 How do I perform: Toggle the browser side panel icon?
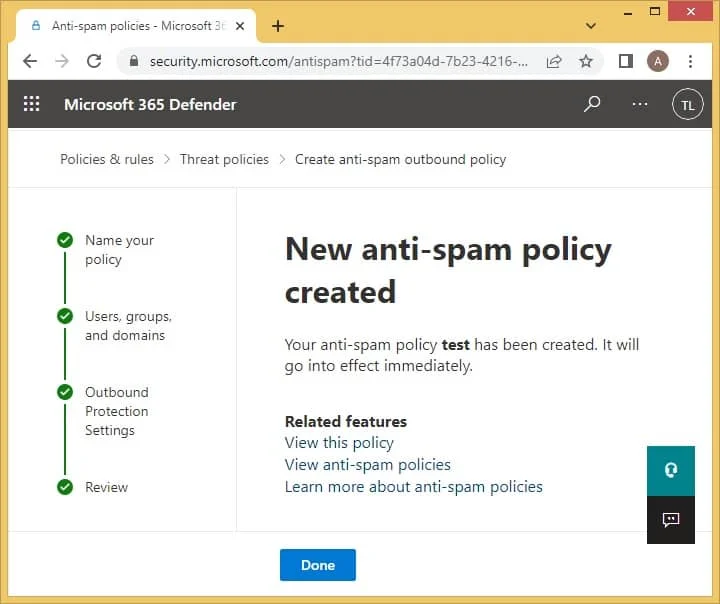click(625, 61)
